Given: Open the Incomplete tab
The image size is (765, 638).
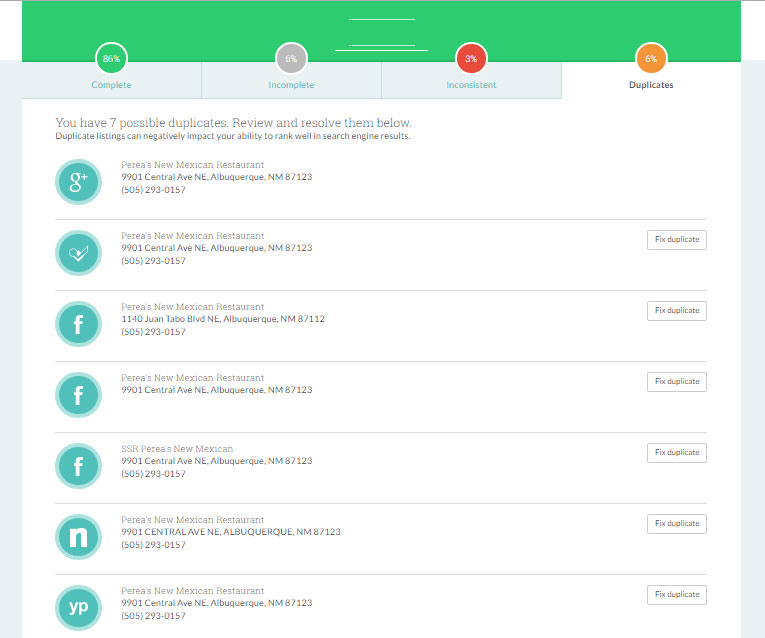Looking at the screenshot, I should (x=291, y=85).
